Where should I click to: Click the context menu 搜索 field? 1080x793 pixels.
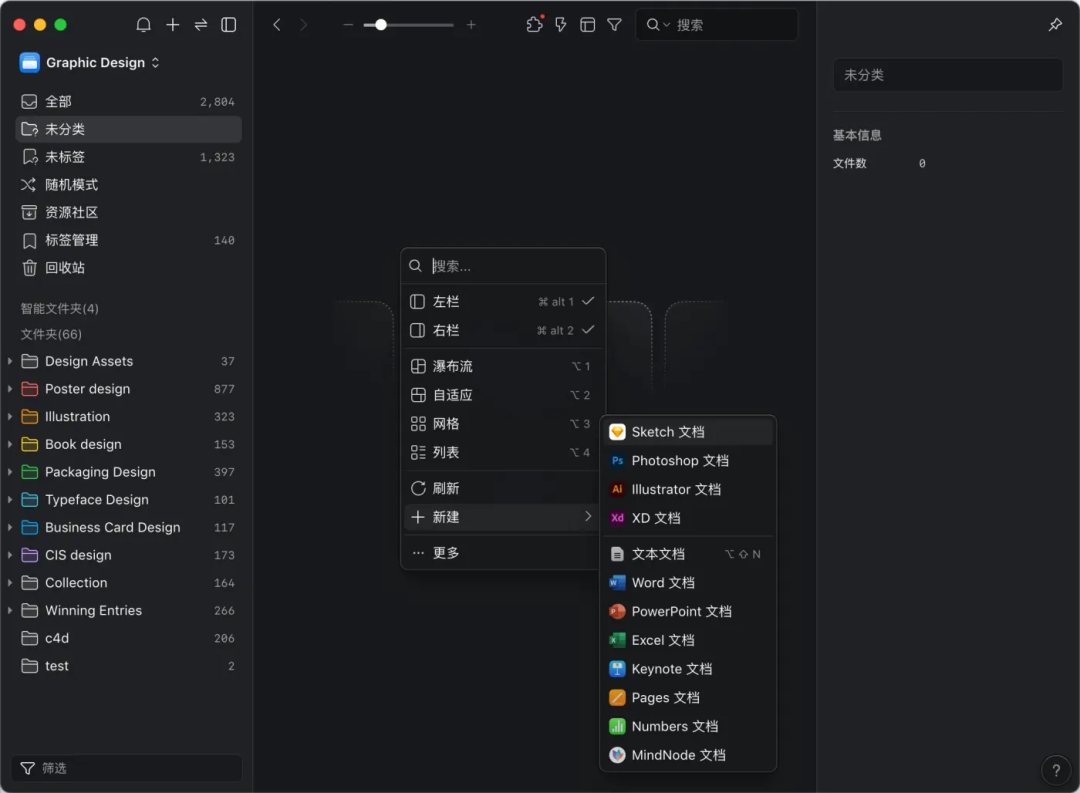click(x=503, y=266)
